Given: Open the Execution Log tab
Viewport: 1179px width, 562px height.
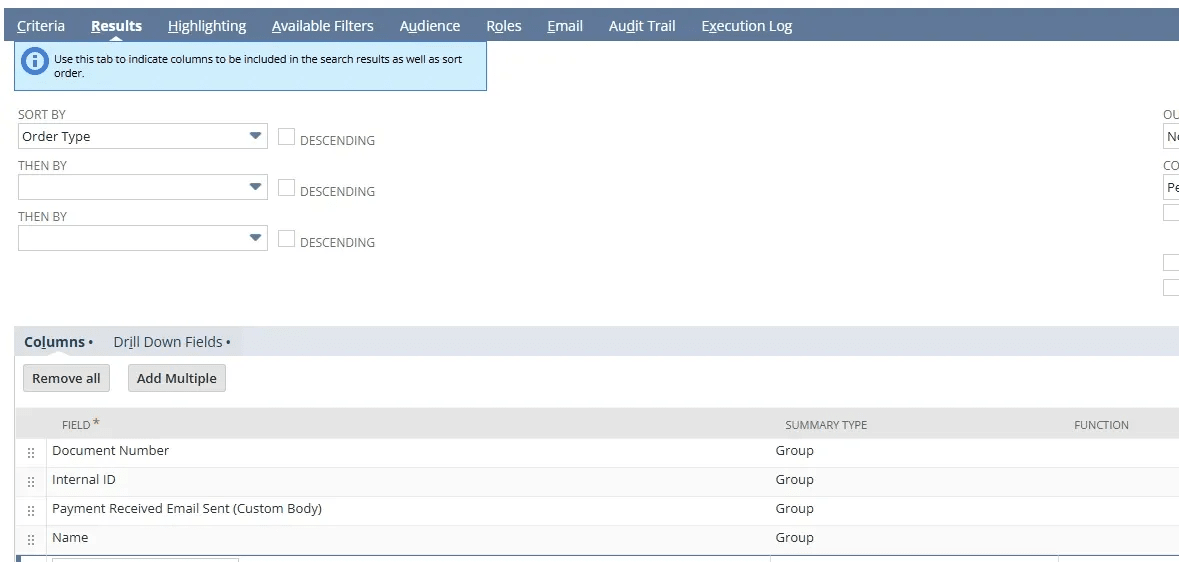Looking at the screenshot, I should coord(747,26).
